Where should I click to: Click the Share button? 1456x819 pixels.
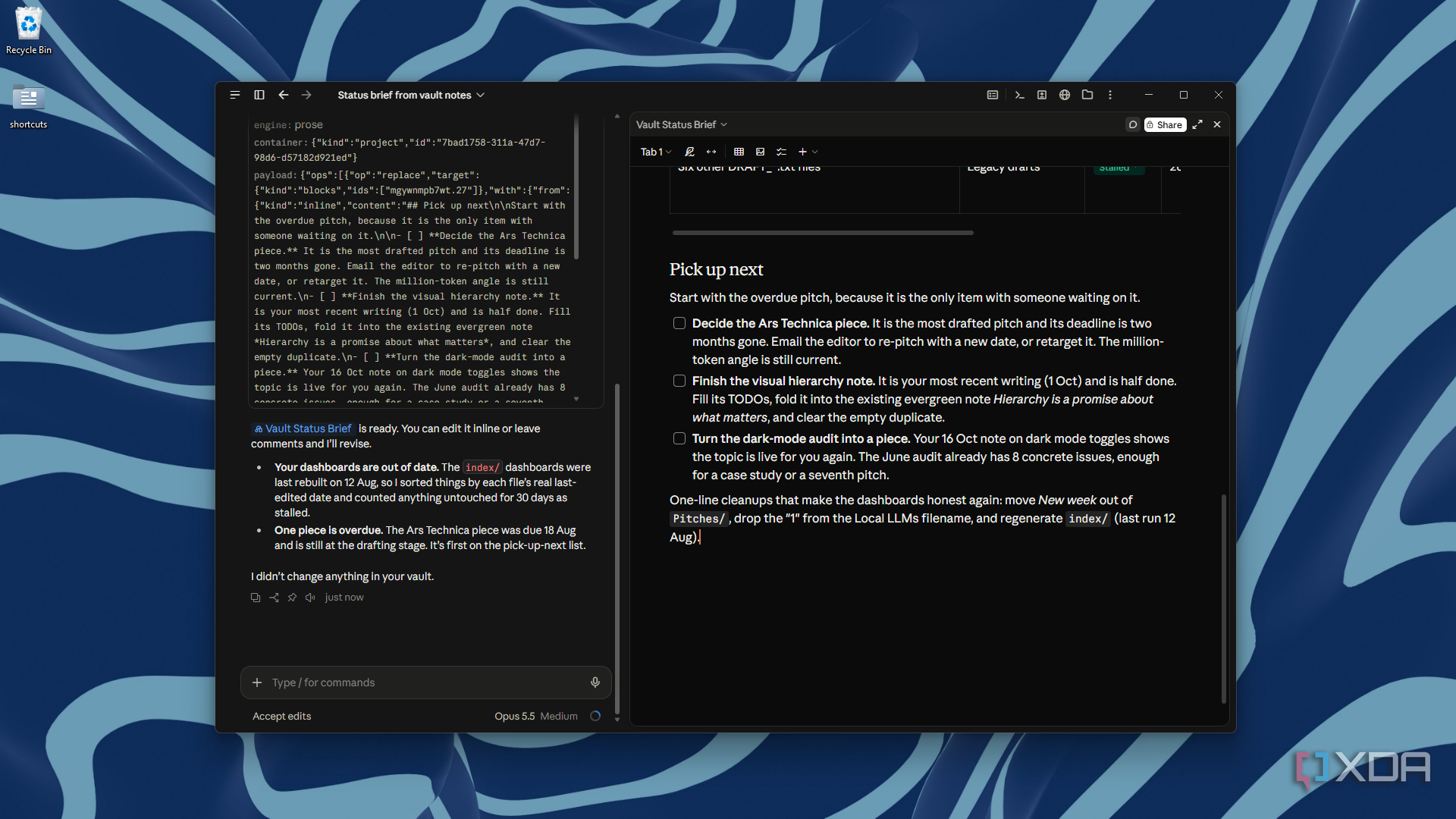1166,124
